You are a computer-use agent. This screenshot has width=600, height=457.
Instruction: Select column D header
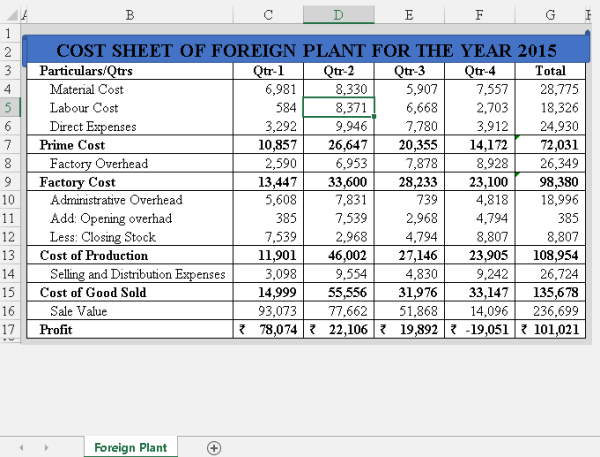337,15
